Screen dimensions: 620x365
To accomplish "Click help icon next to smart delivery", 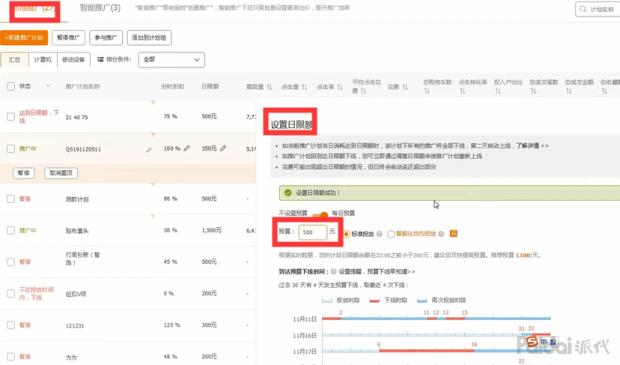I will (x=441, y=234).
